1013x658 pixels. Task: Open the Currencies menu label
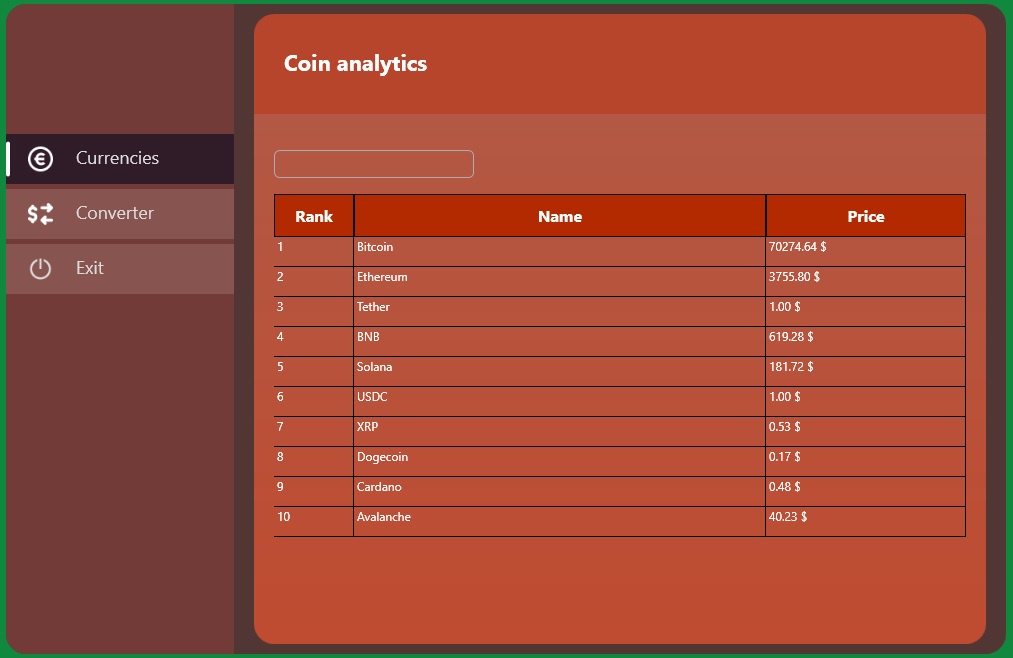pyautogui.click(x=117, y=158)
